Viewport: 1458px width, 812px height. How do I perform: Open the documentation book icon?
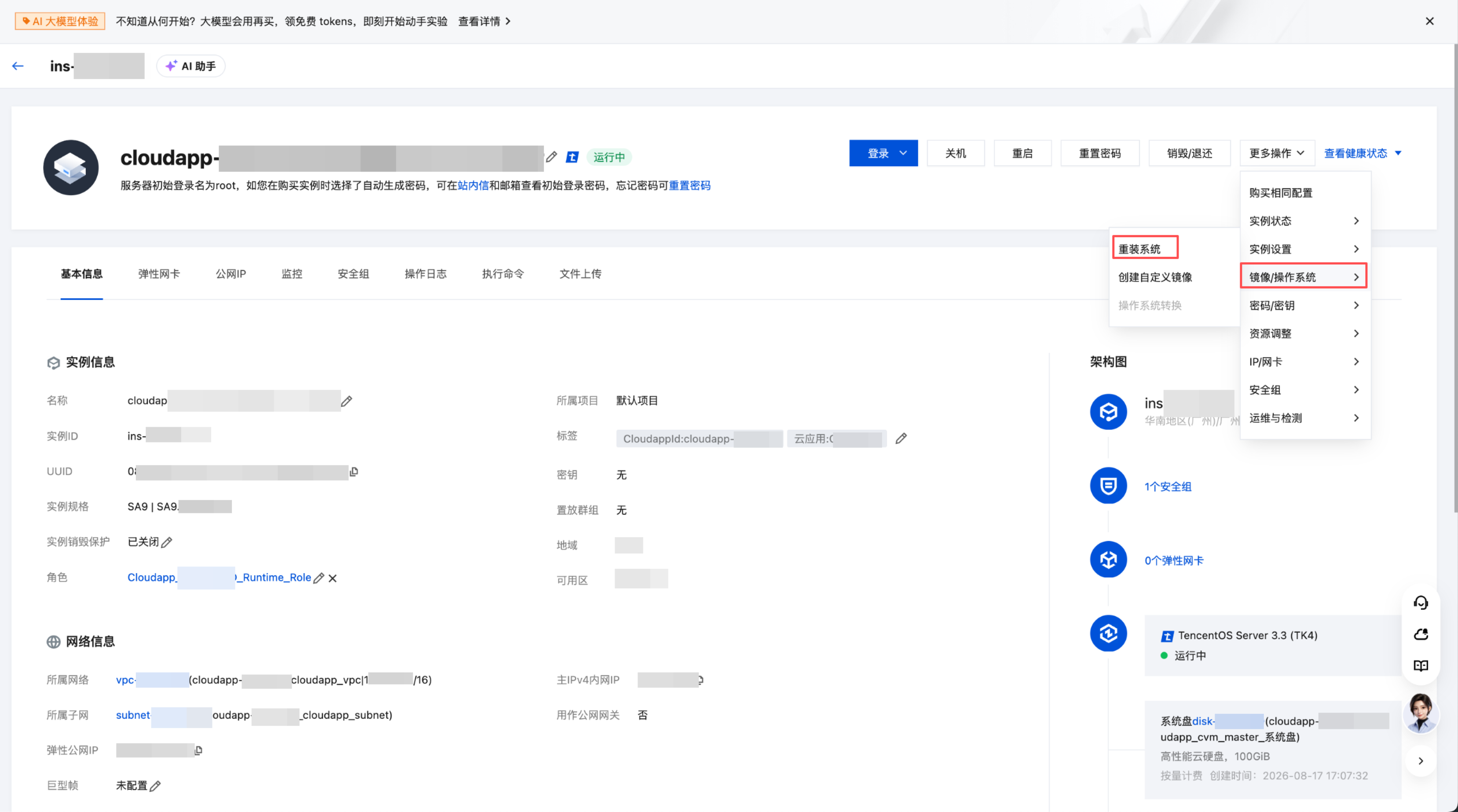click(x=1421, y=666)
